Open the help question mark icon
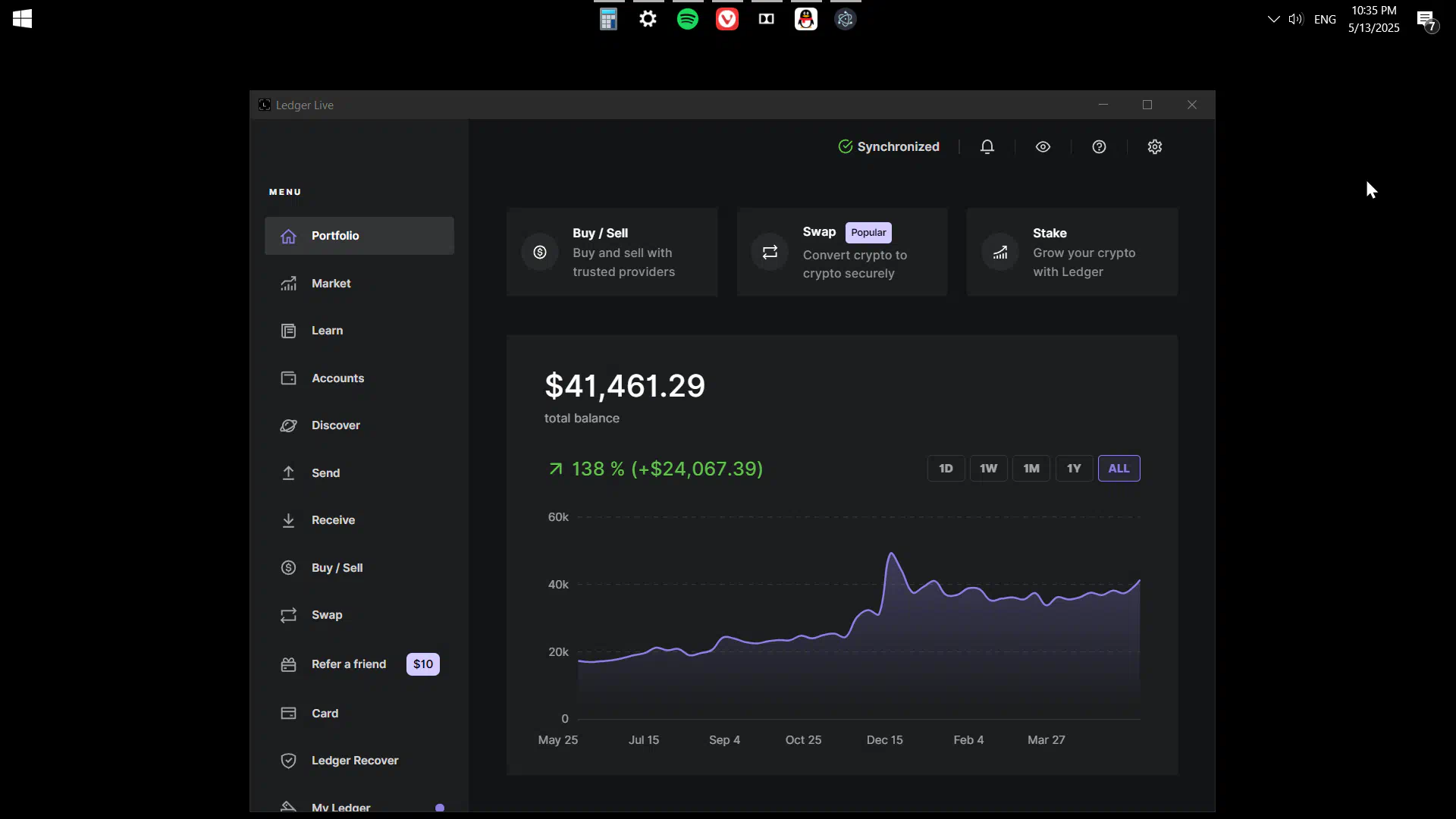The width and height of the screenshot is (1456, 819). point(1099,147)
